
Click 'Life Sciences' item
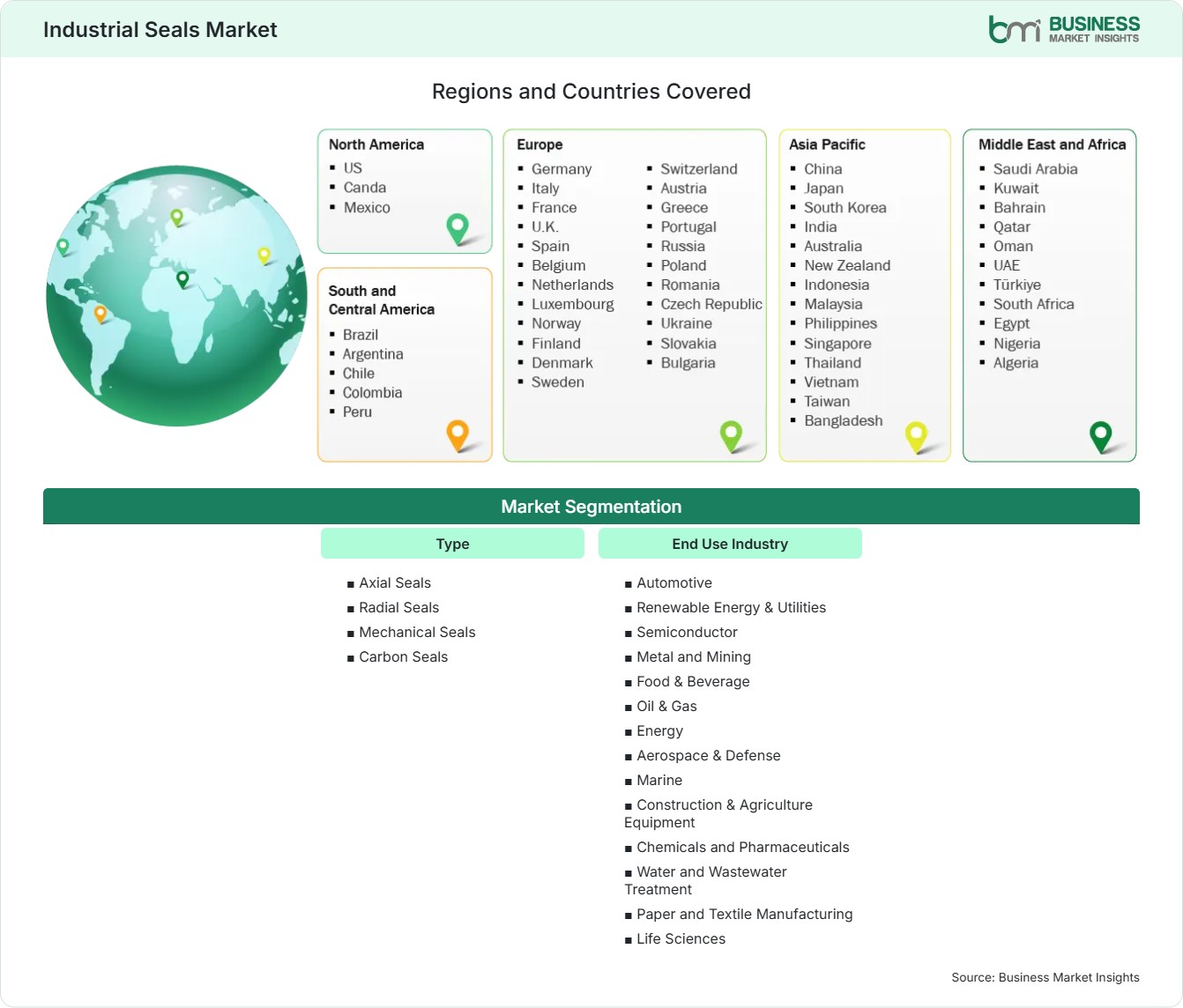pyautogui.click(x=681, y=939)
